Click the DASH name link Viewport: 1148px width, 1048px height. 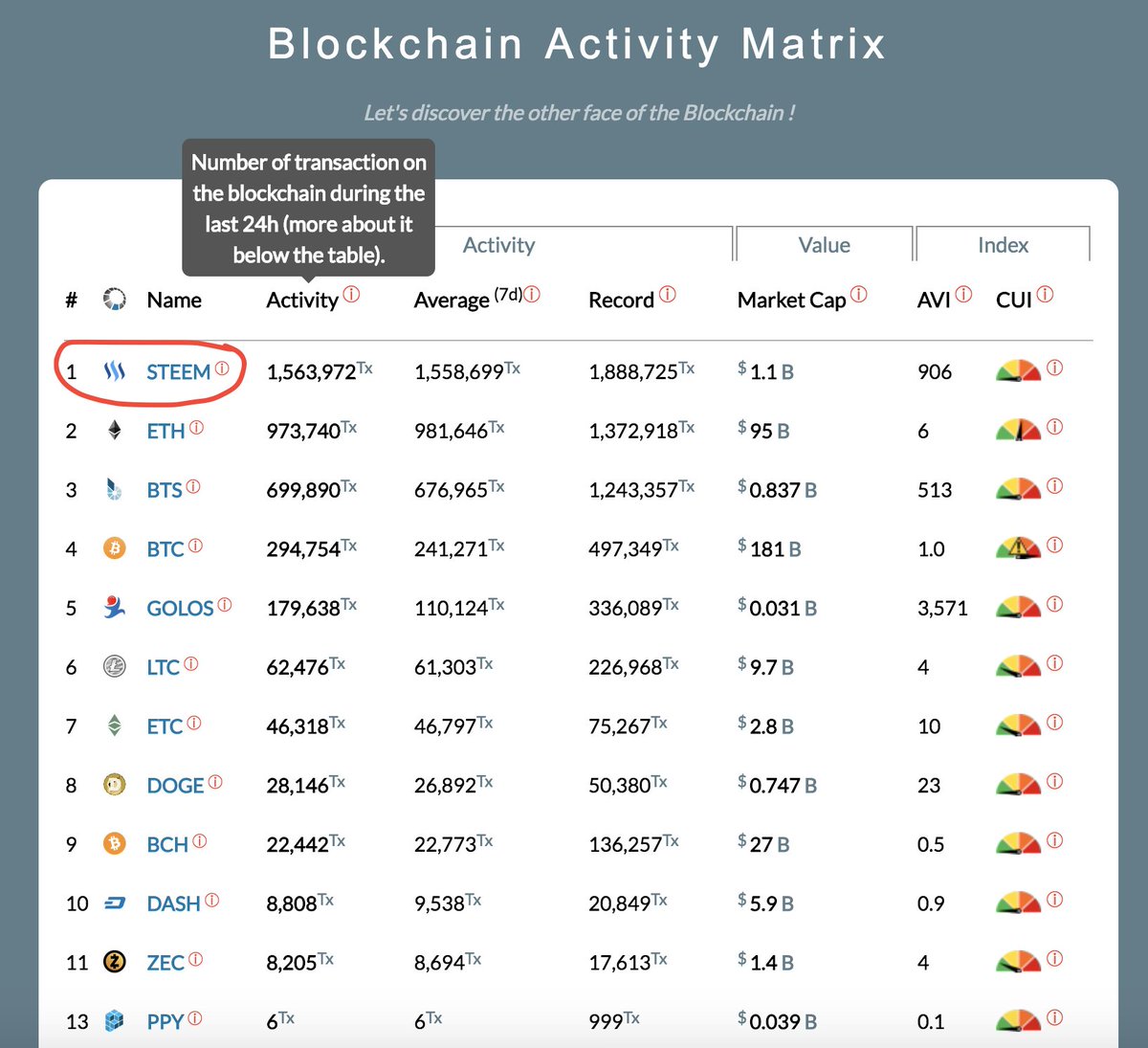click(x=174, y=903)
